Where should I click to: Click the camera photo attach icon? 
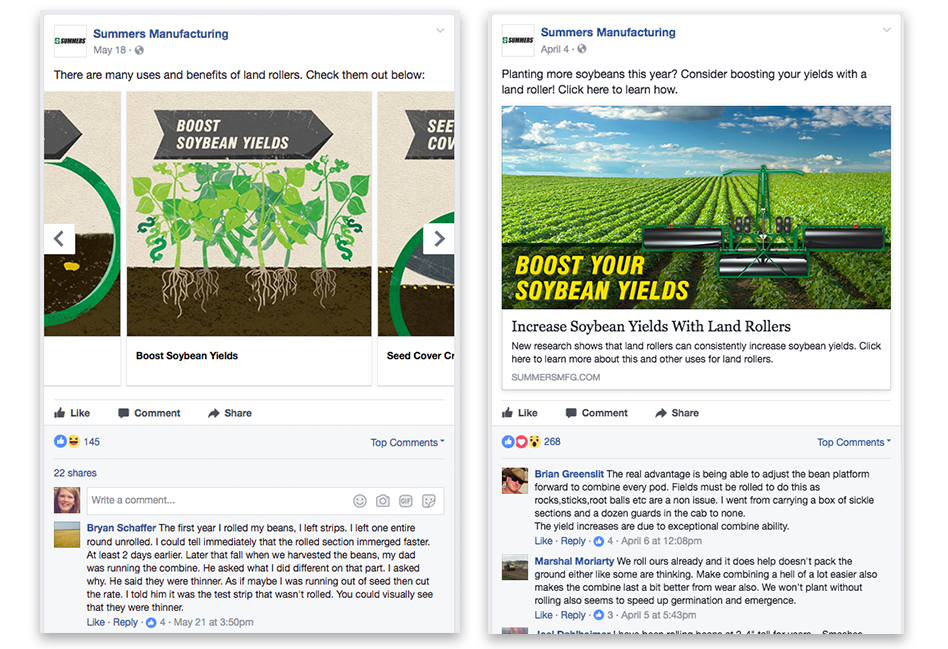click(383, 501)
